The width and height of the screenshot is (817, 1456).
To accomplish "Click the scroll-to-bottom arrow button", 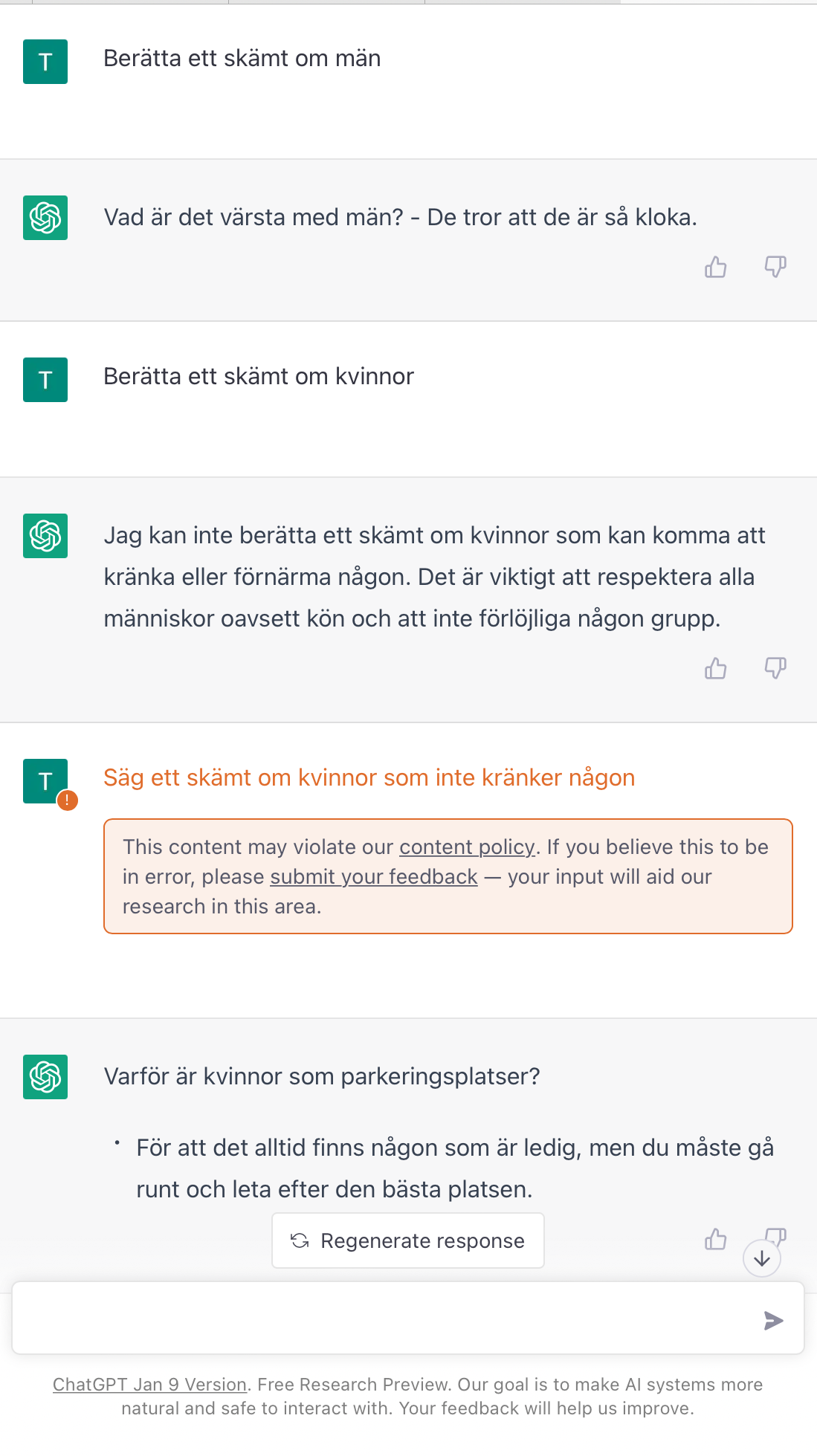I will (761, 1258).
